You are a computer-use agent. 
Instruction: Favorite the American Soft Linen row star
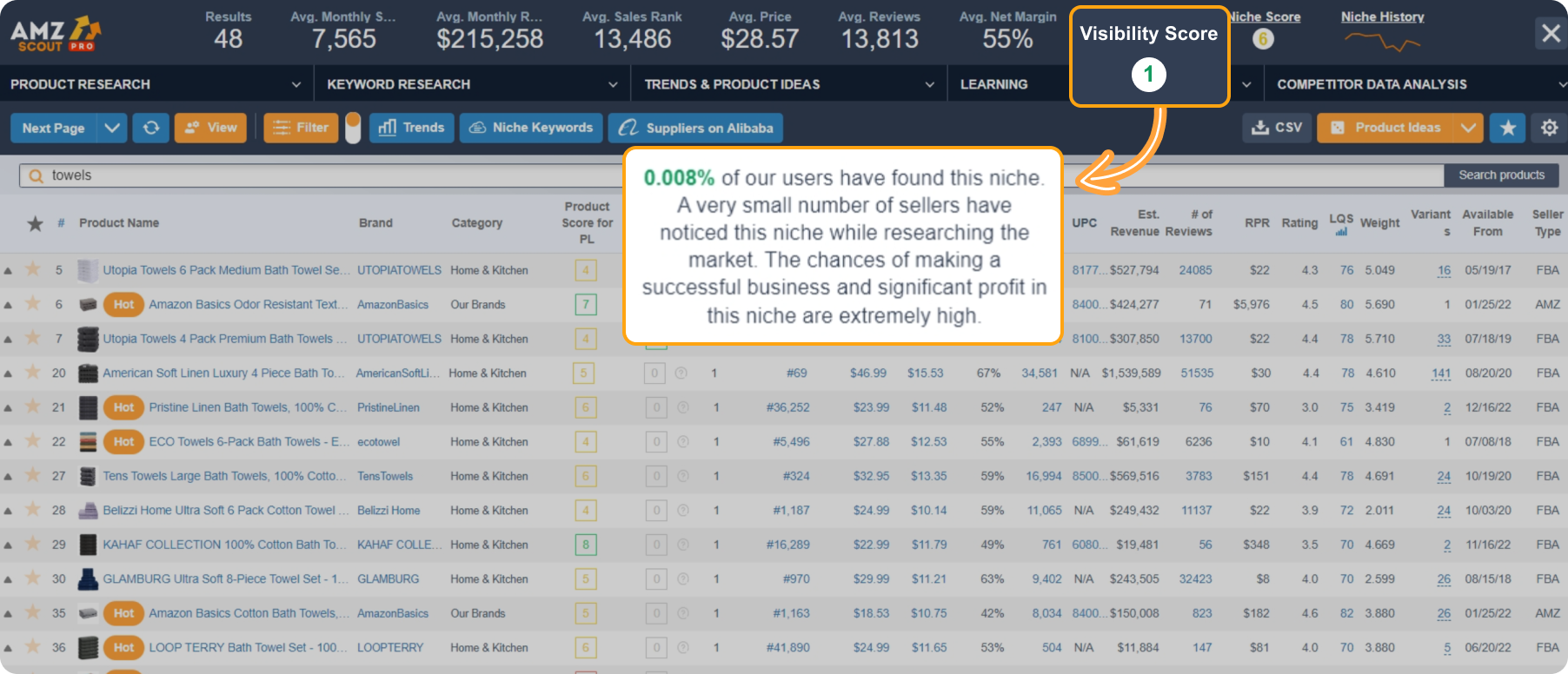(33, 372)
